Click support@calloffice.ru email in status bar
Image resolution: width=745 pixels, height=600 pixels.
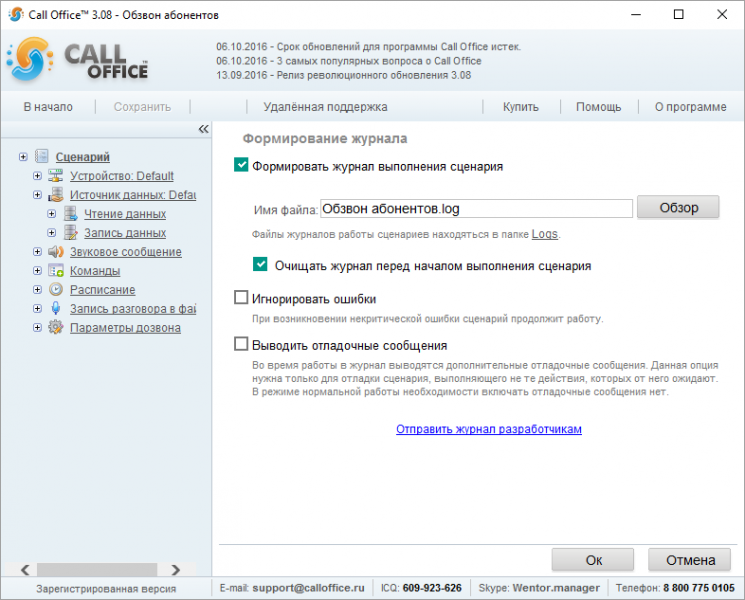pos(308,588)
